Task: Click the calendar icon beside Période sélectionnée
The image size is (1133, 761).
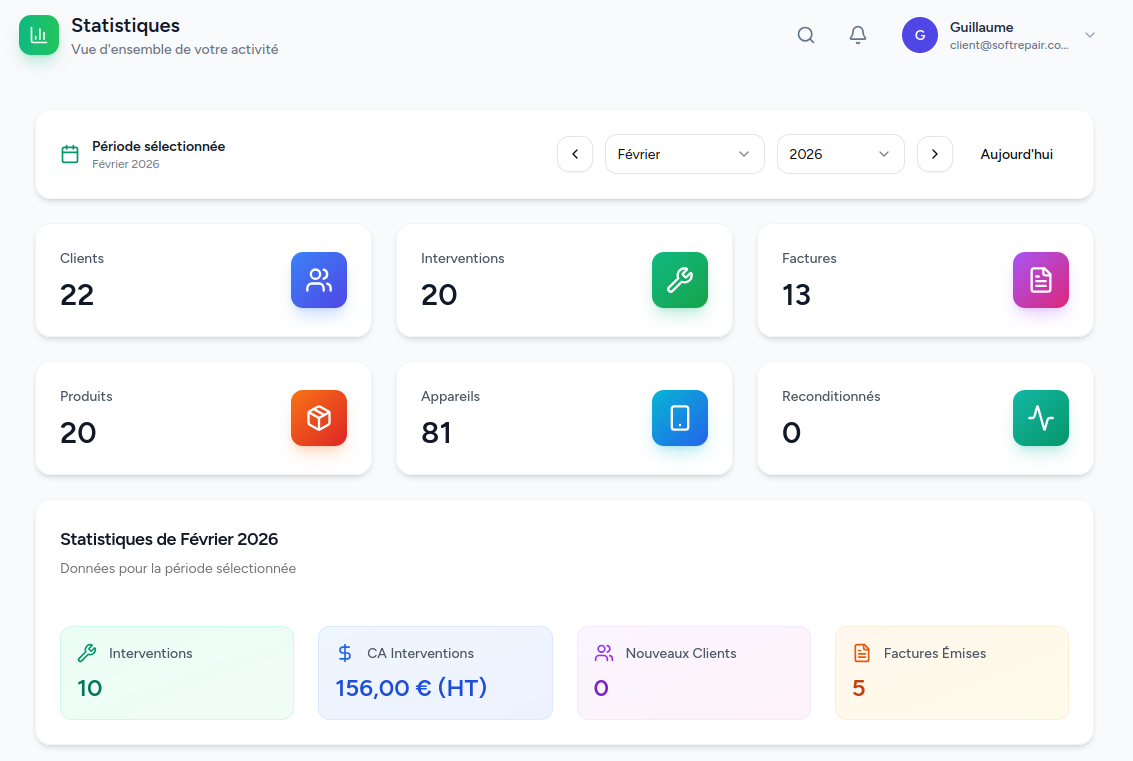Action: coord(70,153)
